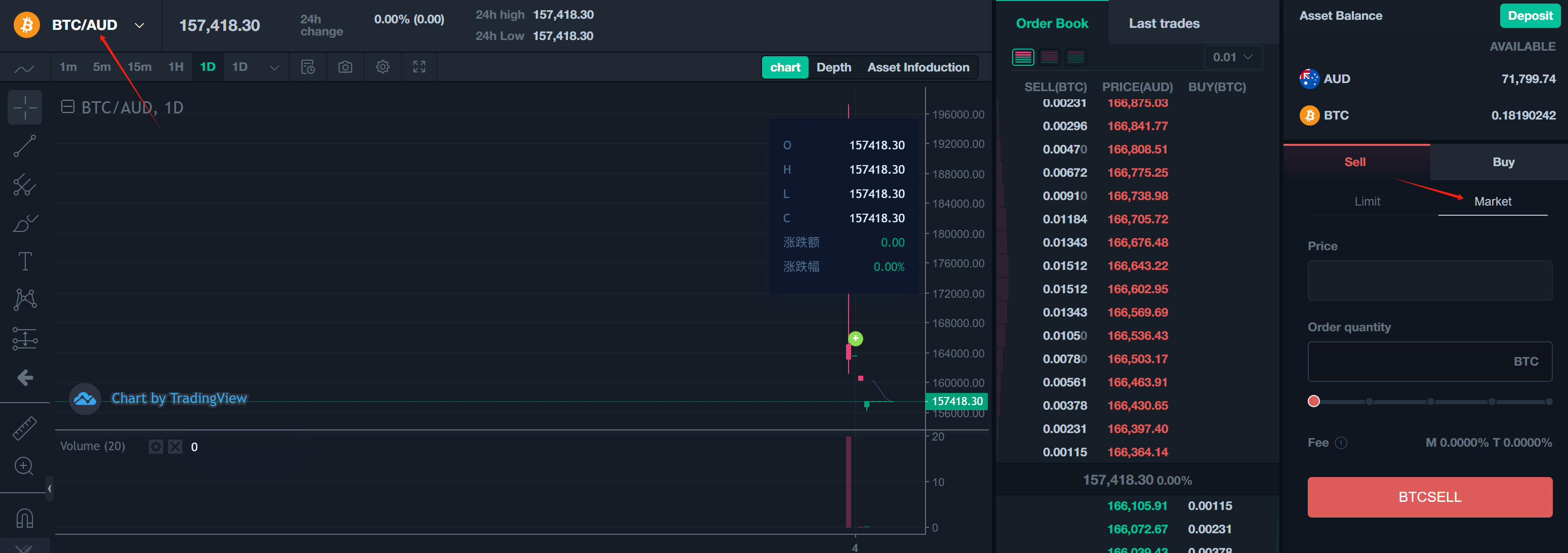Enter fullscreen mode on the chart

coord(419,67)
